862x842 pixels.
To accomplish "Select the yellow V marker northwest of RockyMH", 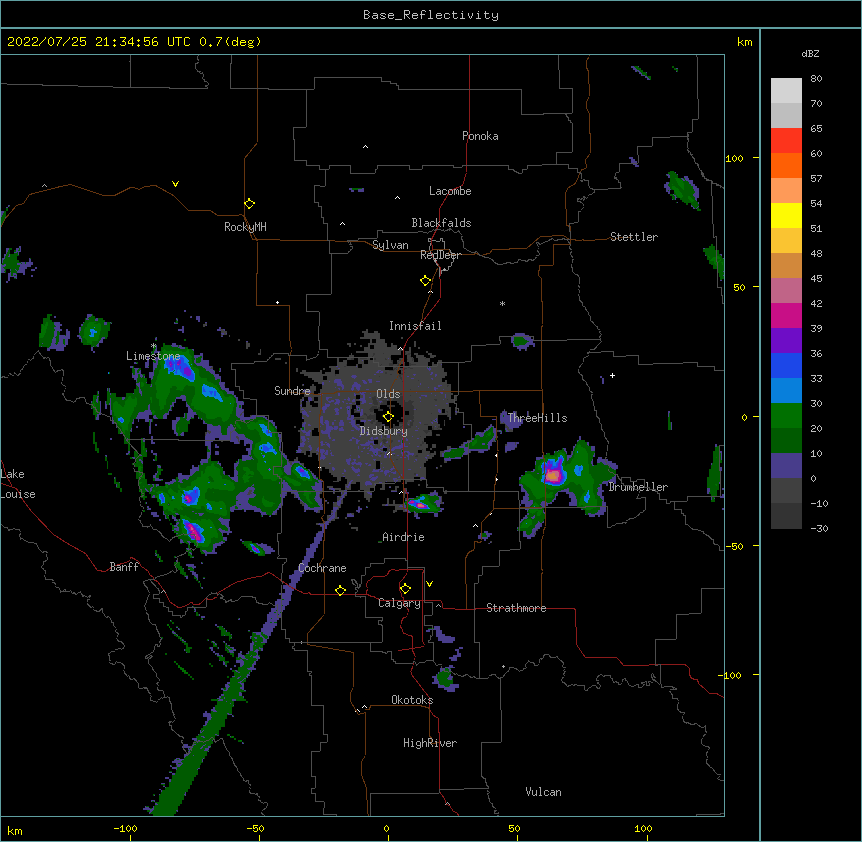I will pos(175,184).
